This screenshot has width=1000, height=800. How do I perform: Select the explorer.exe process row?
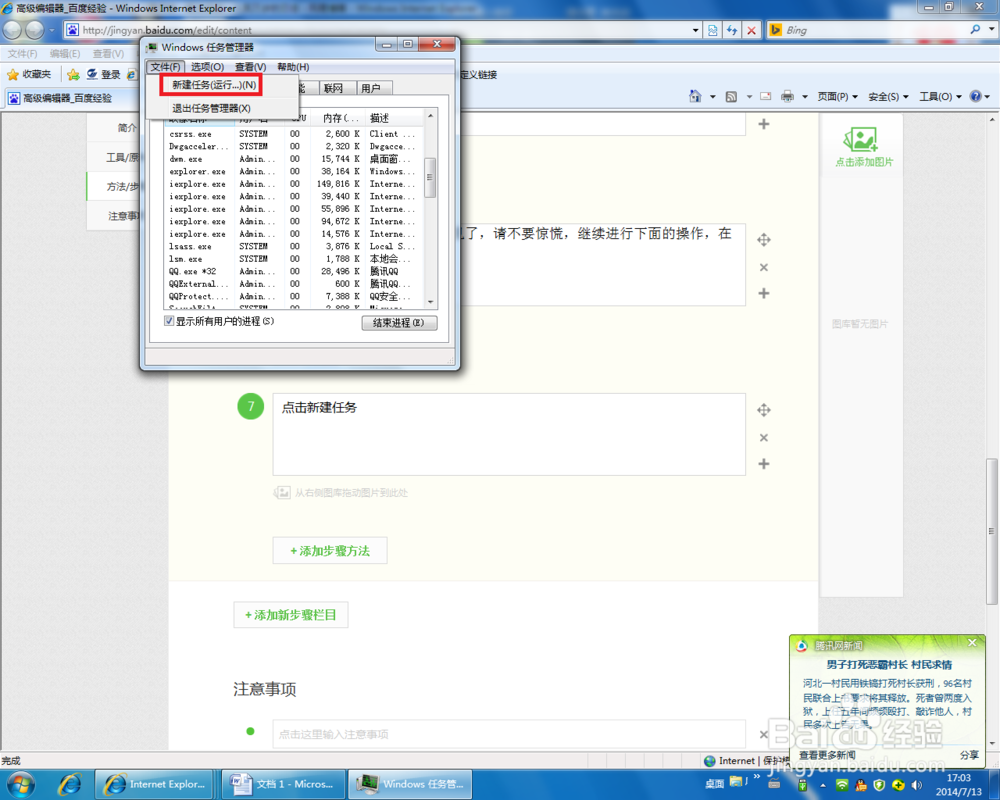coord(293,172)
